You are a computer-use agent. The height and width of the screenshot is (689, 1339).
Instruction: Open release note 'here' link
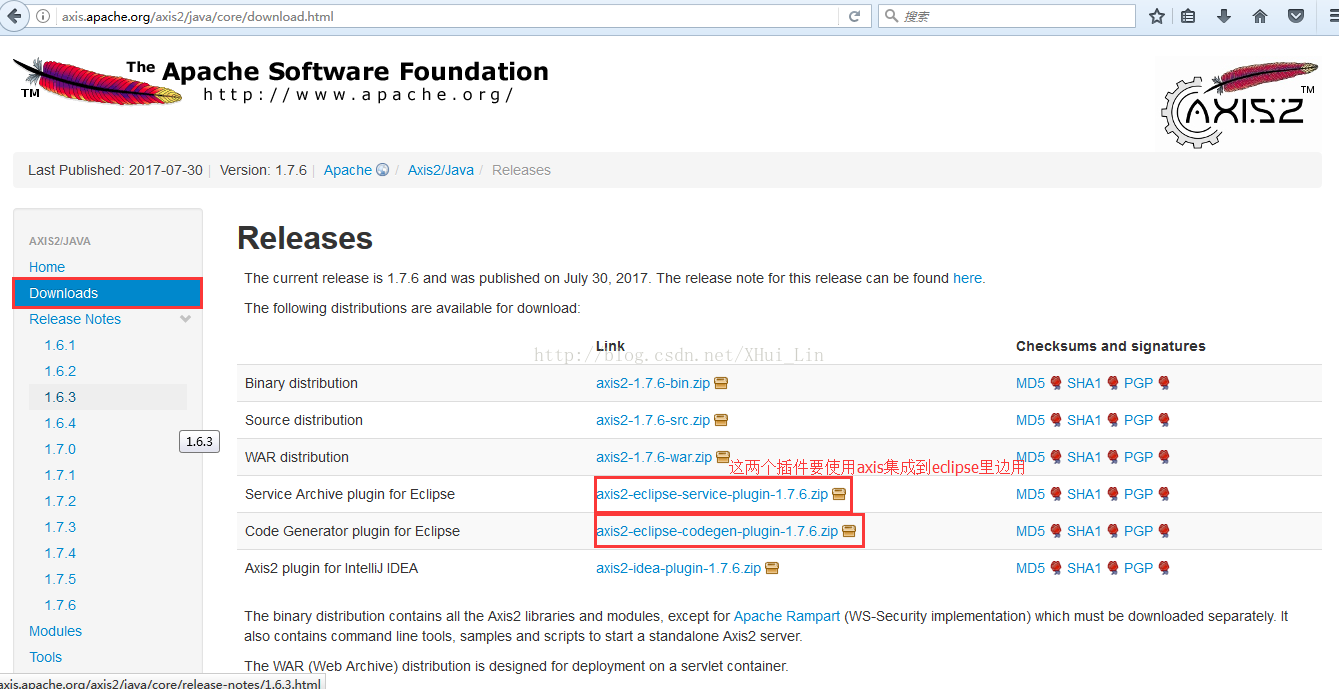(x=967, y=278)
